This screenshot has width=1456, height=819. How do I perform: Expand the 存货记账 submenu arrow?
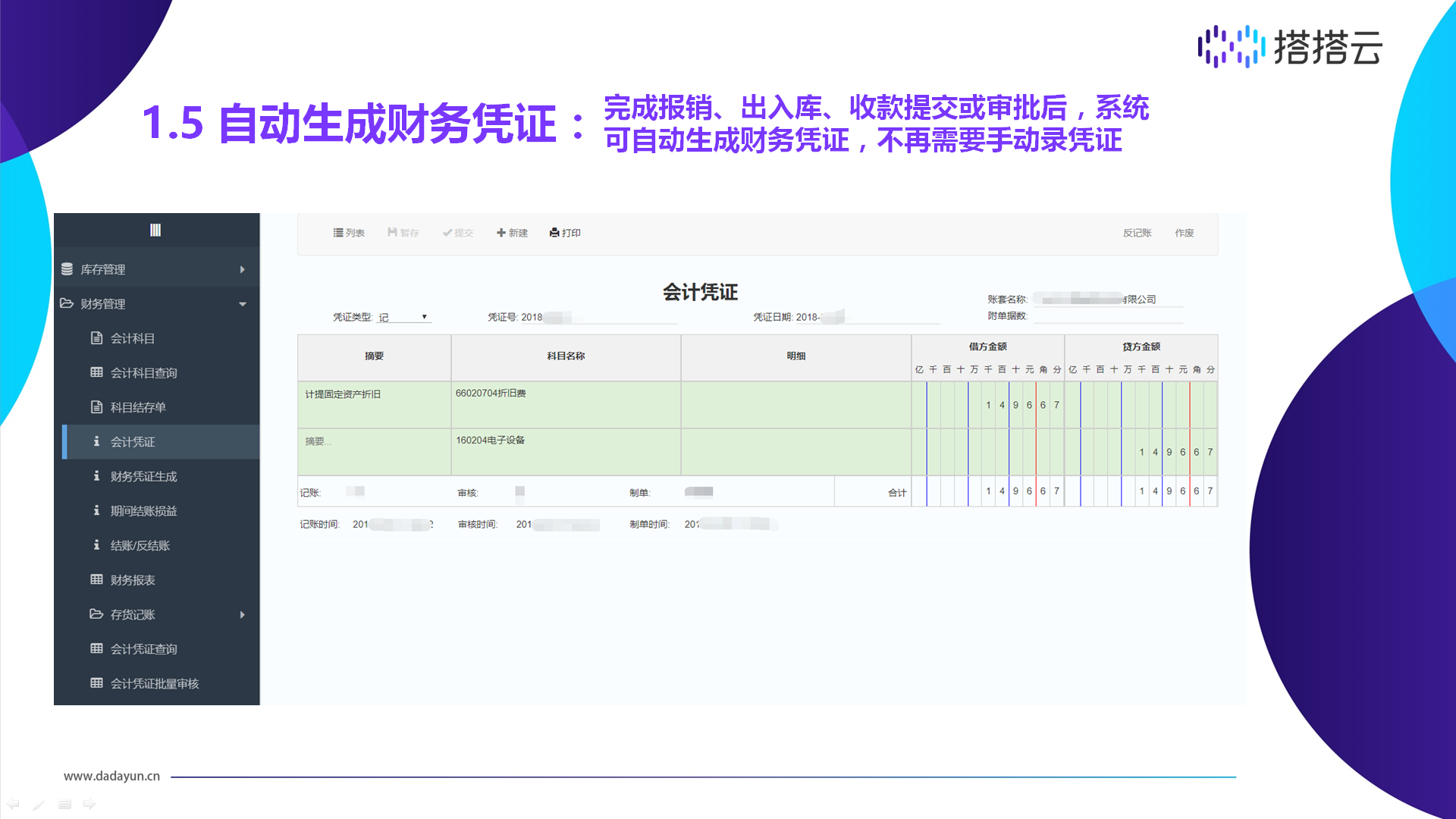(x=242, y=614)
